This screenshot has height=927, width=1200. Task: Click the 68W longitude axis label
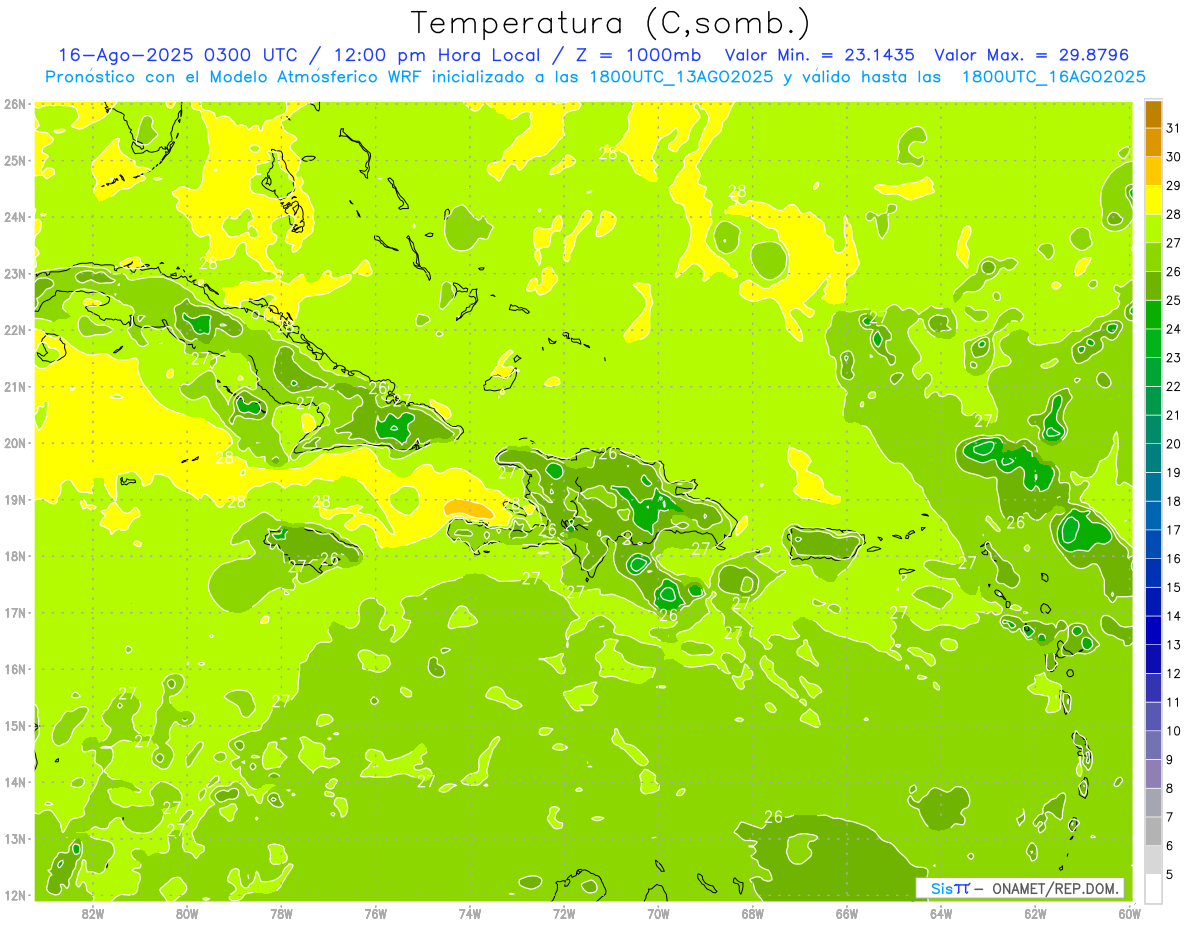pos(752,913)
